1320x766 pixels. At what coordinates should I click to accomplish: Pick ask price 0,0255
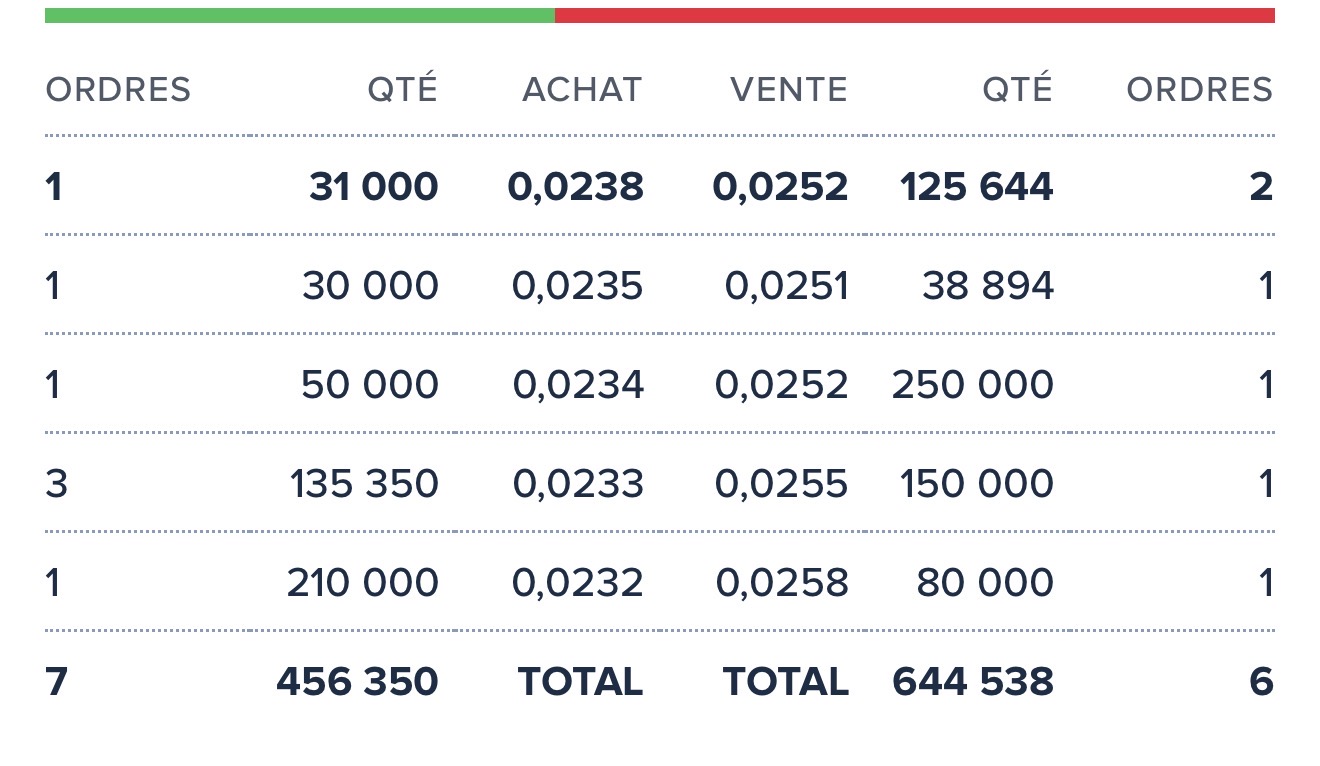[782, 484]
